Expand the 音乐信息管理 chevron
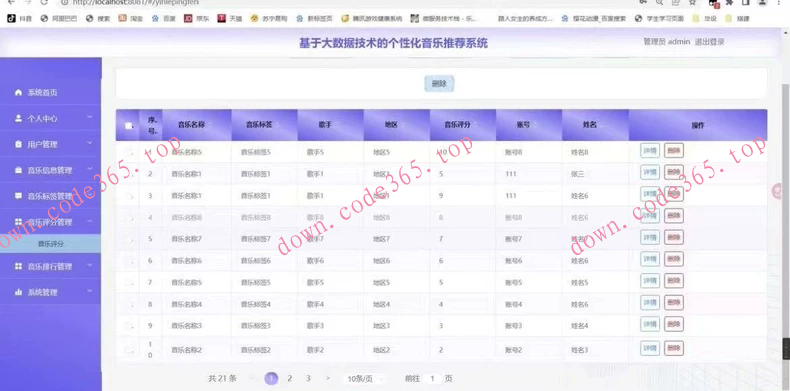Viewport: 790px width, 391px height. point(90,169)
